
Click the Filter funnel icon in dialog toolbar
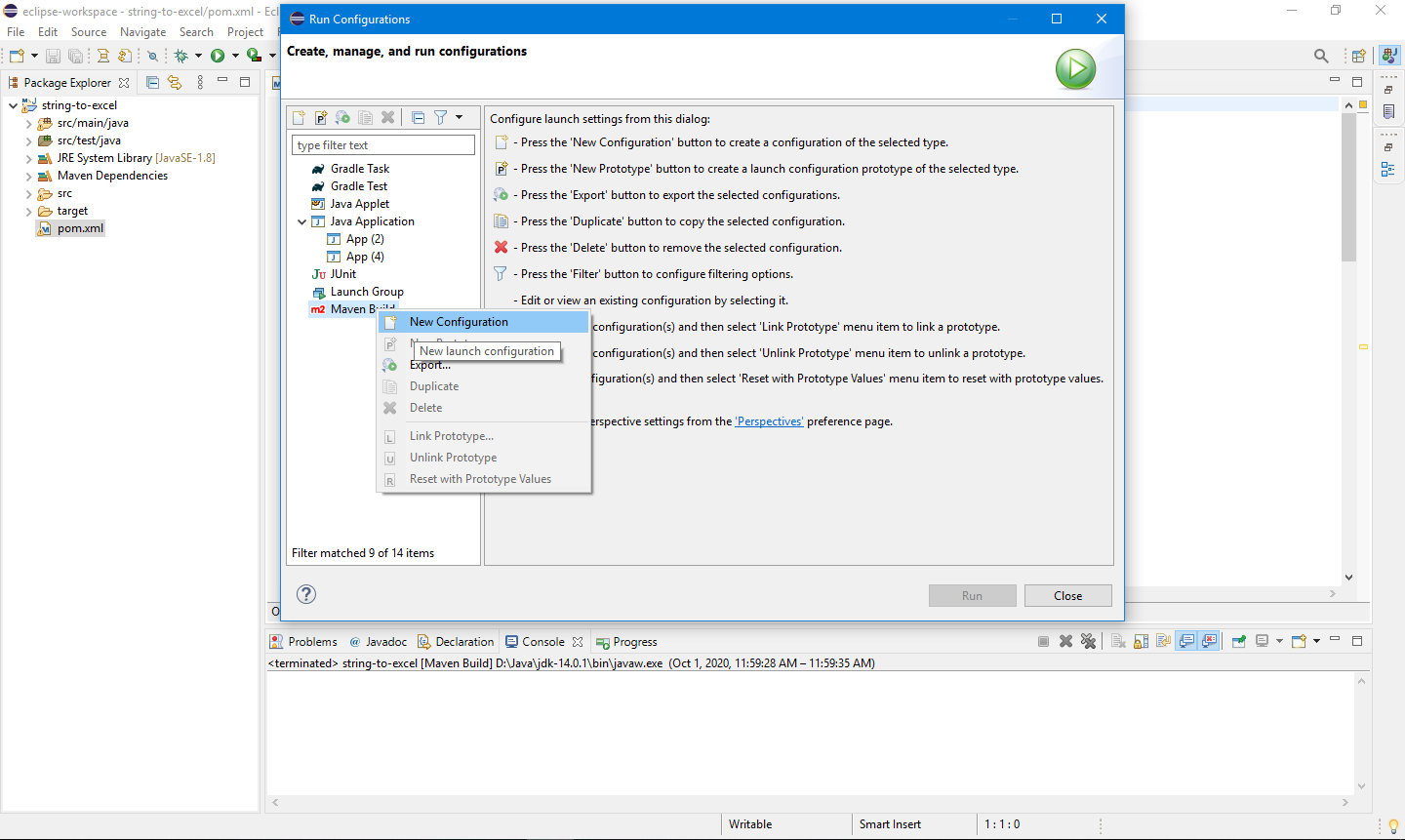click(x=441, y=117)
